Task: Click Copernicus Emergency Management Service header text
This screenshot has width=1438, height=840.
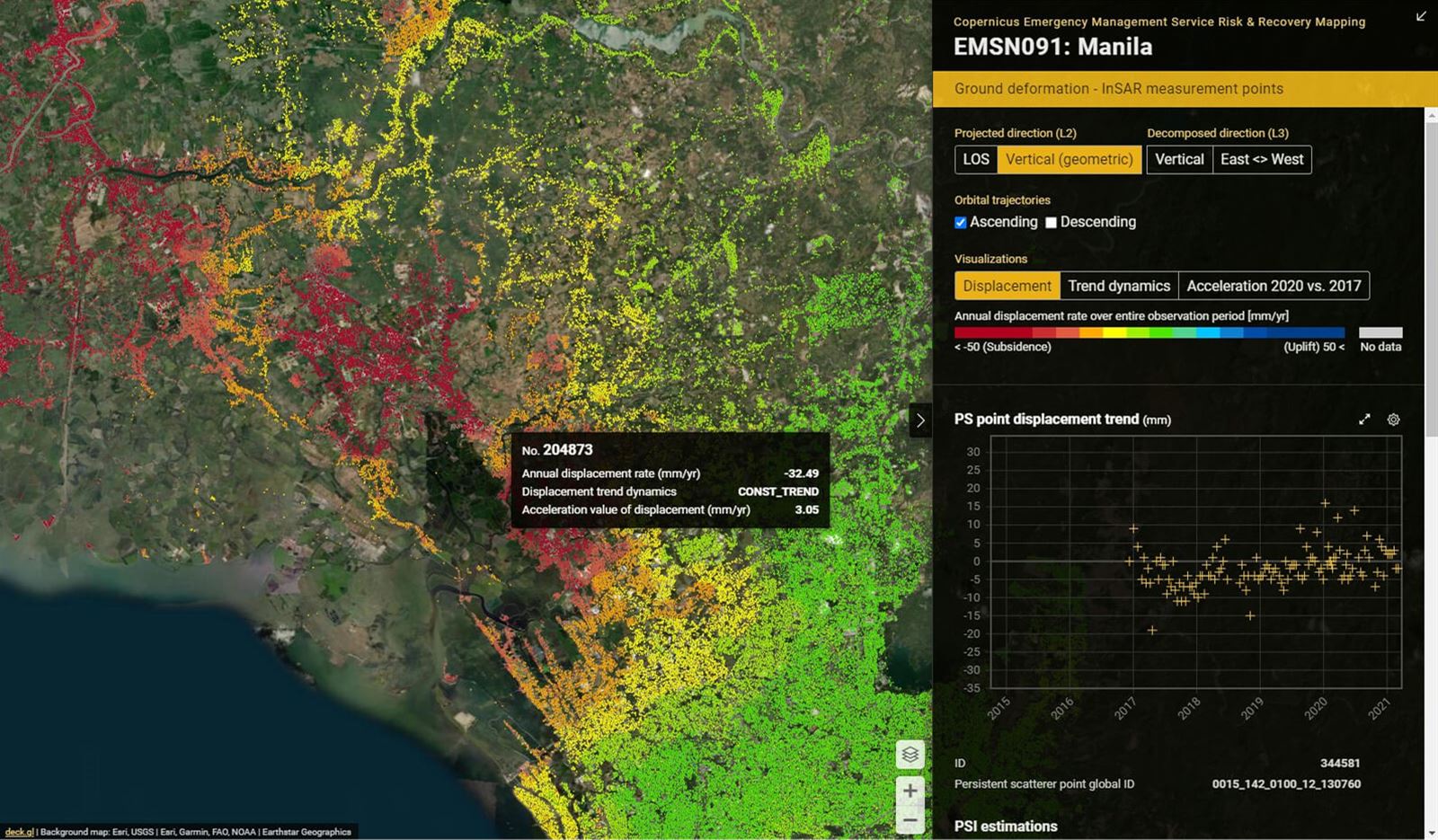Action: [x=1159, y=22]
